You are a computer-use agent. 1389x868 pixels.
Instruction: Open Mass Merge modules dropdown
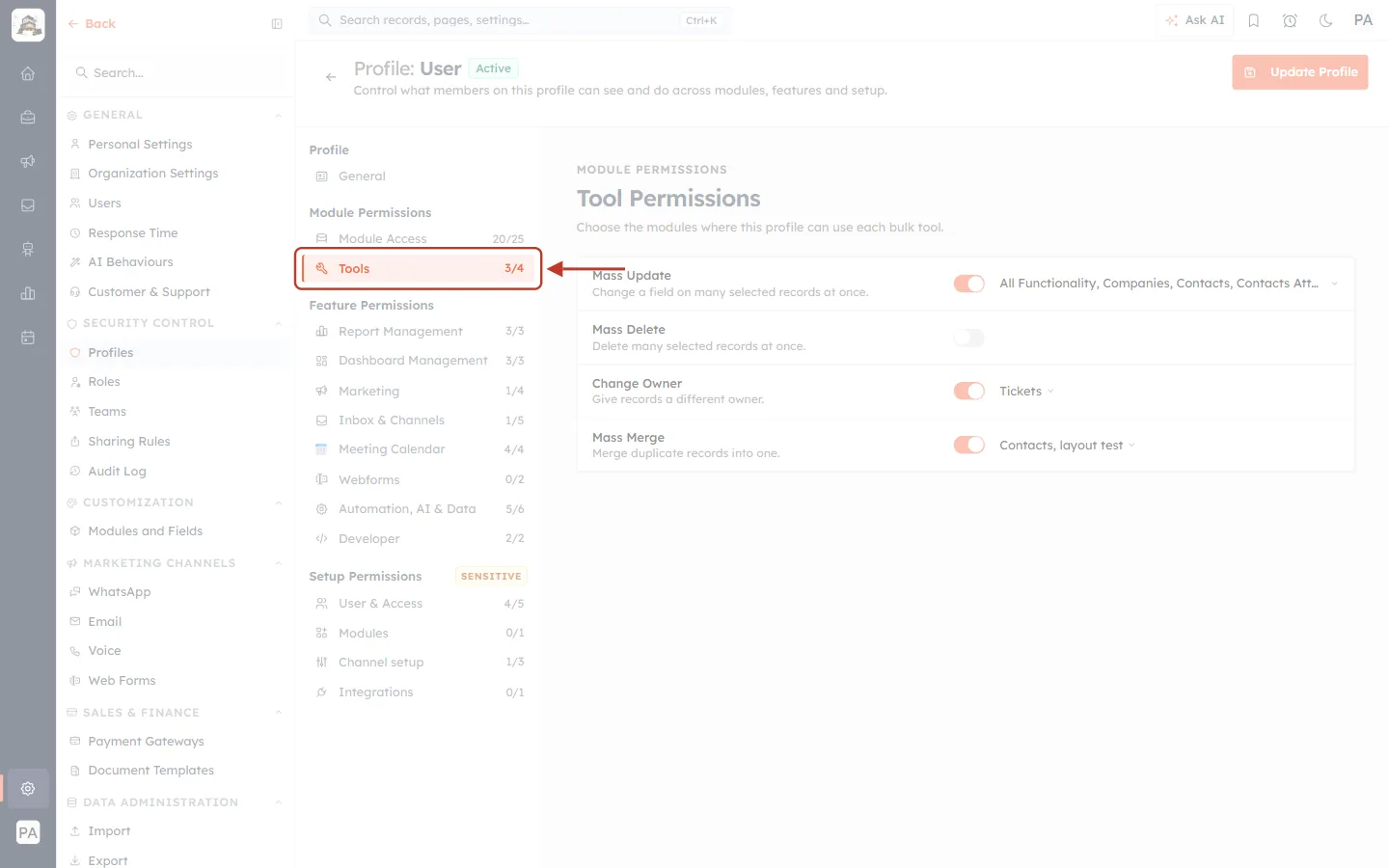[1067, 446]
